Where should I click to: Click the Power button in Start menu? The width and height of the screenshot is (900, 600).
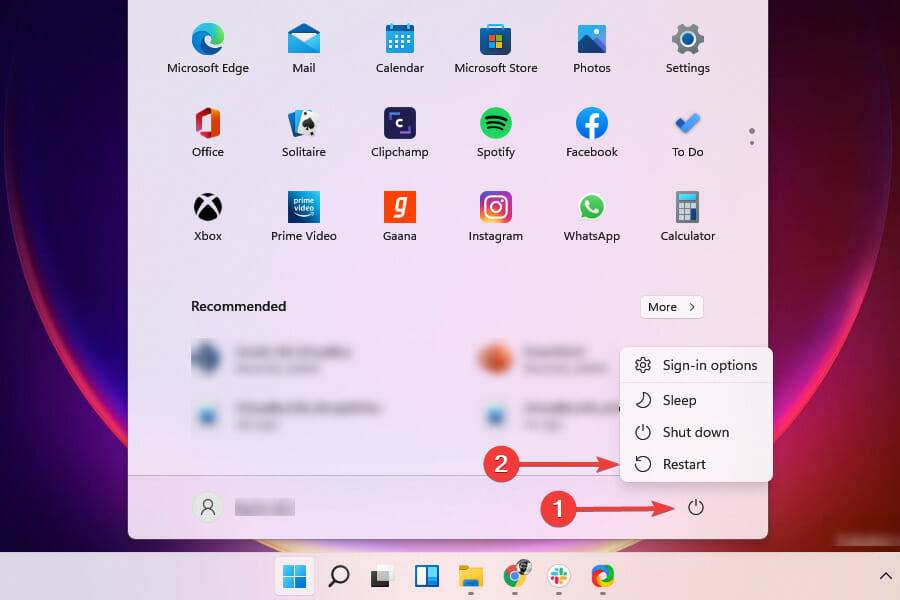pos(696,508)
